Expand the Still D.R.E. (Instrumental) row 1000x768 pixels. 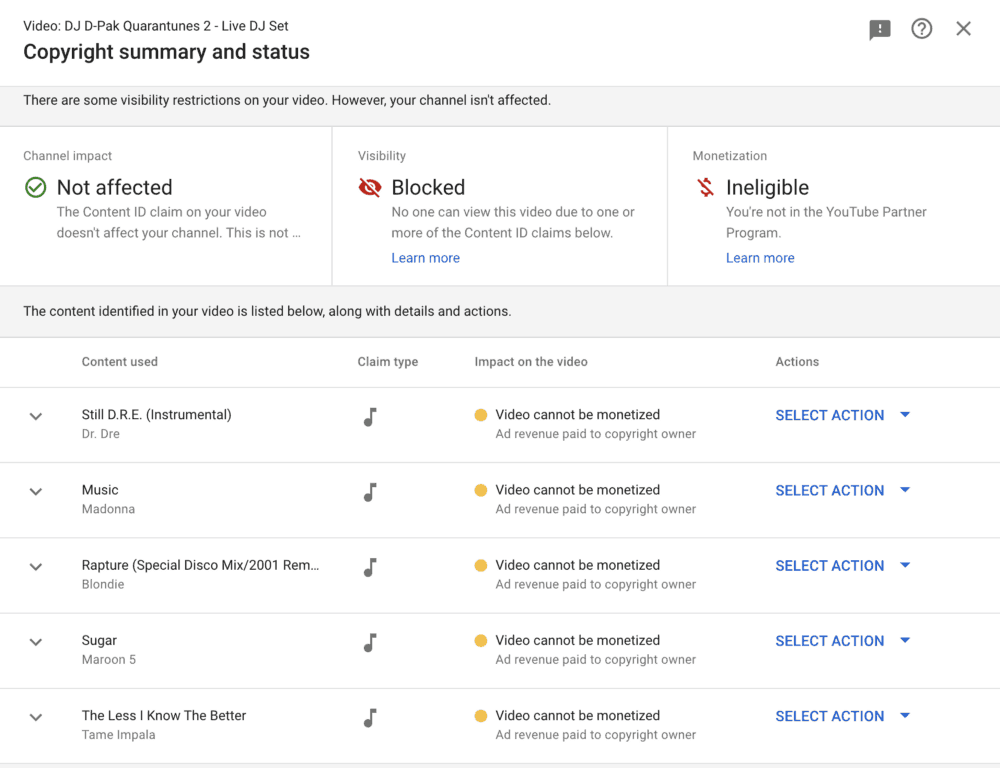36,416
